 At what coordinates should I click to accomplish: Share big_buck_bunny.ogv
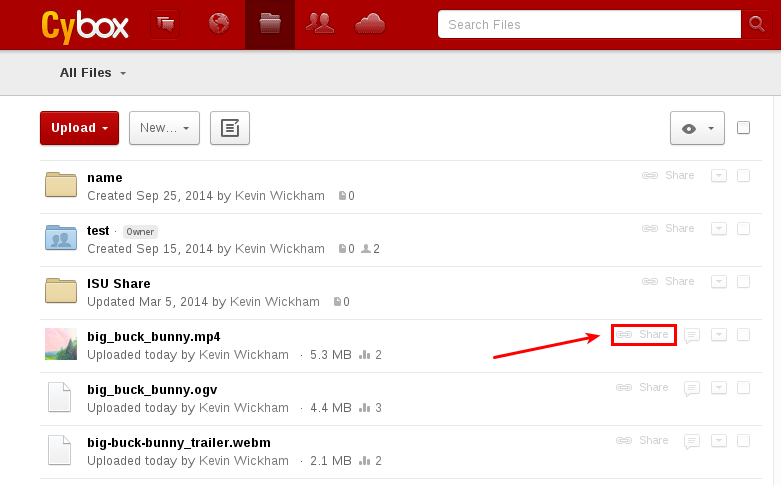coord(642,387)
